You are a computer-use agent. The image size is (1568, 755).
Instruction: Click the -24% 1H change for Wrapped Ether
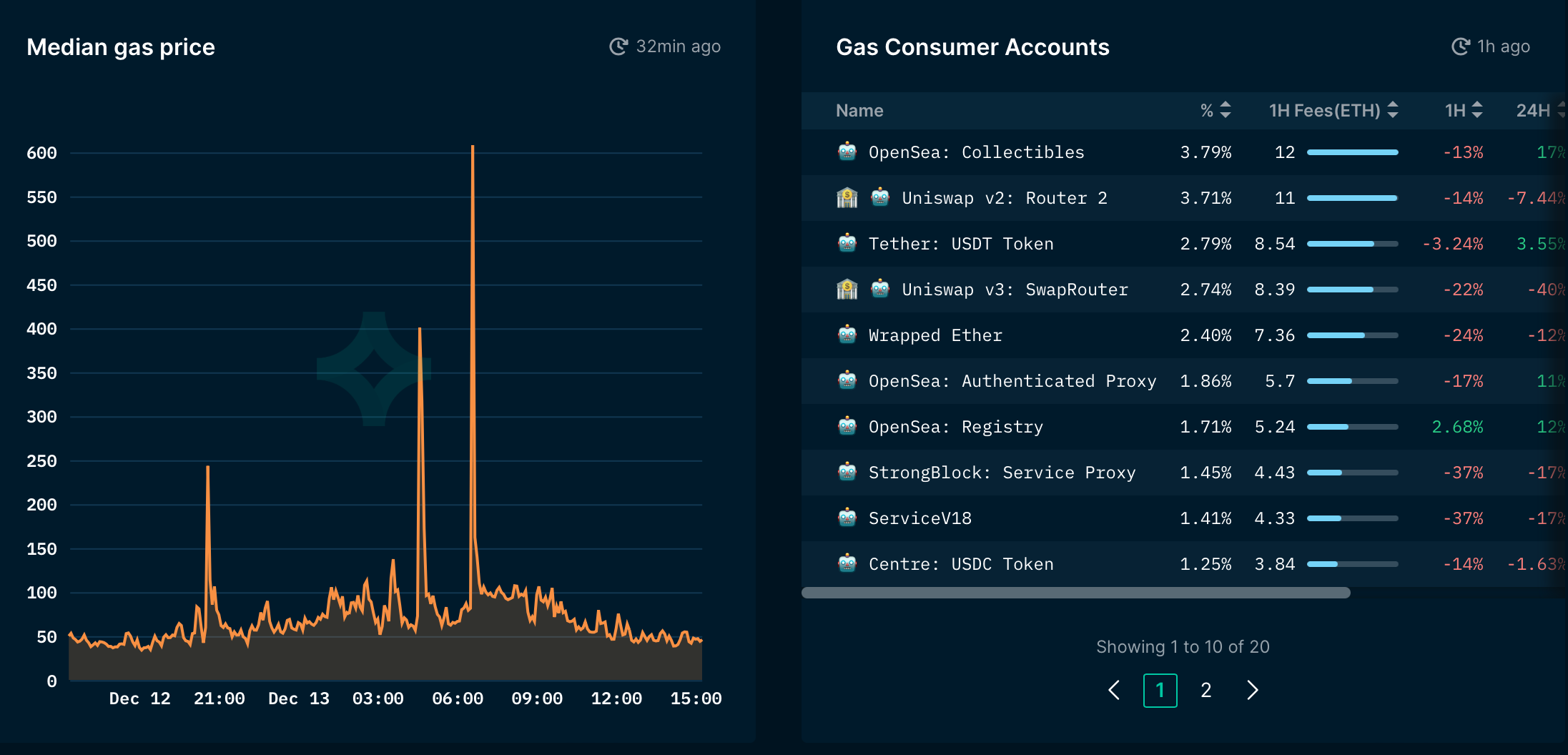coord(1463,335)
